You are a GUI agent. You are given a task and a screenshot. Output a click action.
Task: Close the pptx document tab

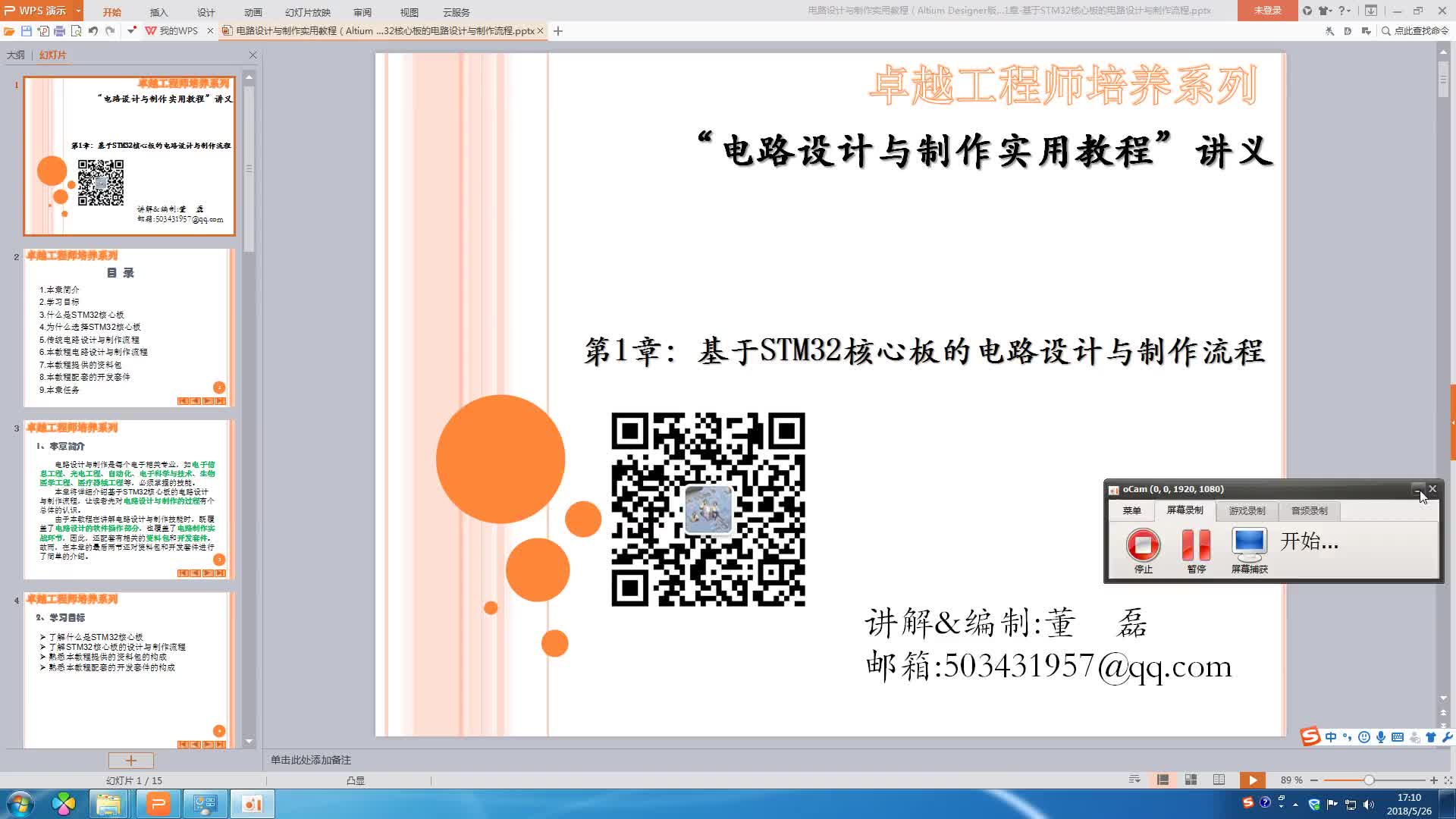541,31
